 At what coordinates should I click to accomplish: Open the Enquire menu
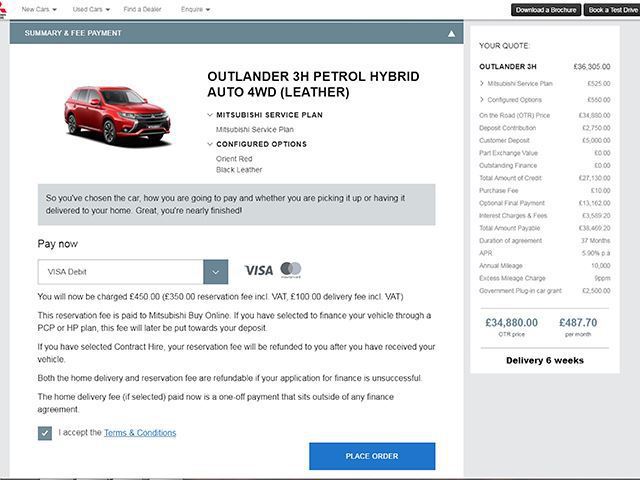click(x=196, y=9)
